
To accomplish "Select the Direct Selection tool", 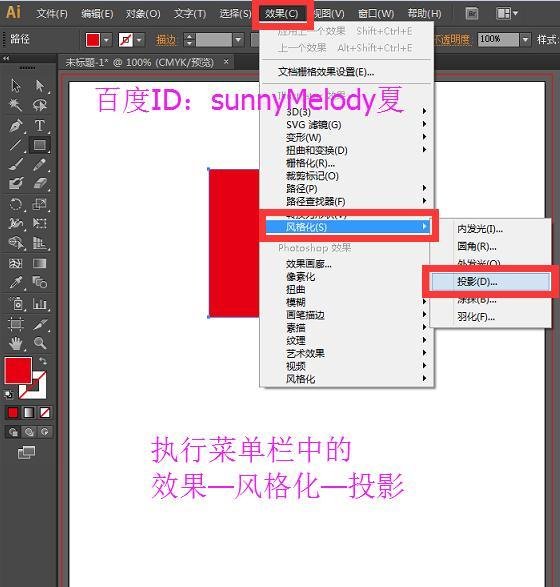I will tap(39, 85).
